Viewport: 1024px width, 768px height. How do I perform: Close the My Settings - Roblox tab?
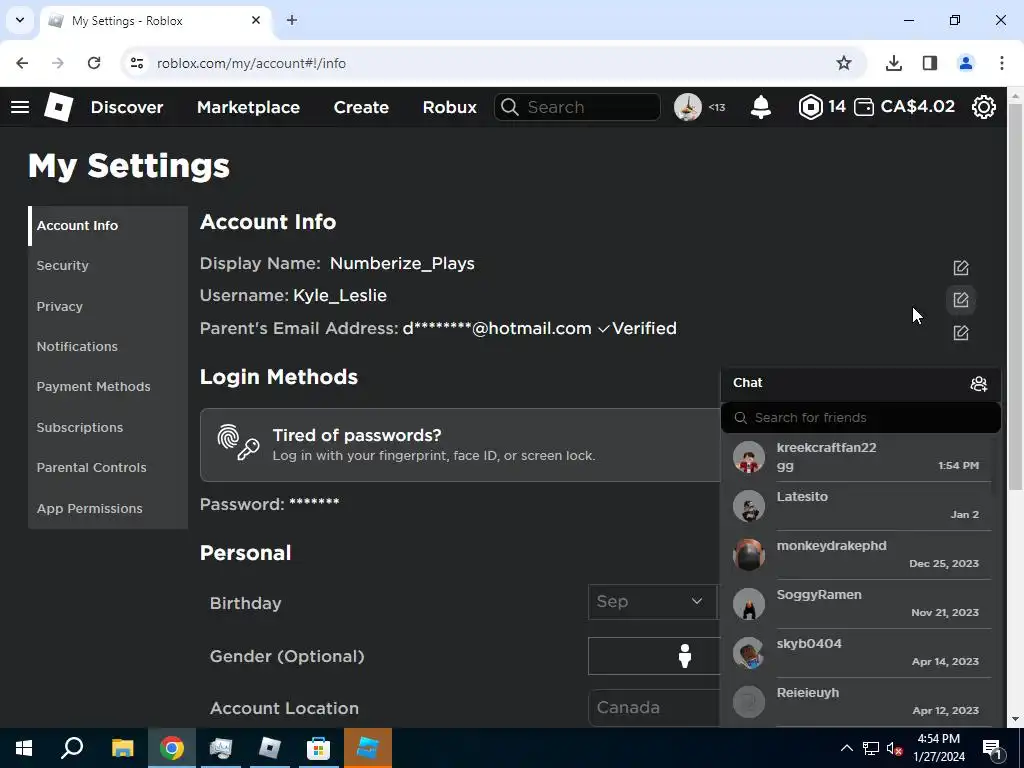click(256, 20)
